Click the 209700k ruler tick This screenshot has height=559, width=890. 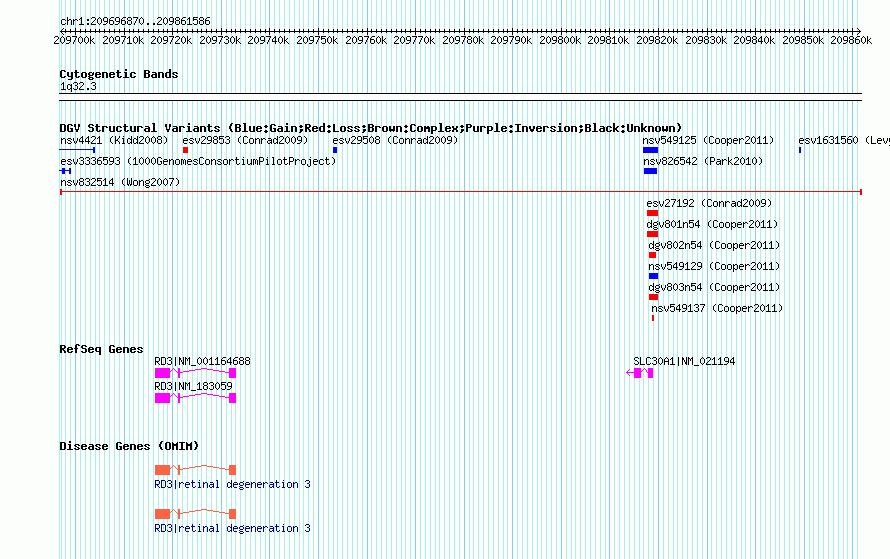74,40
